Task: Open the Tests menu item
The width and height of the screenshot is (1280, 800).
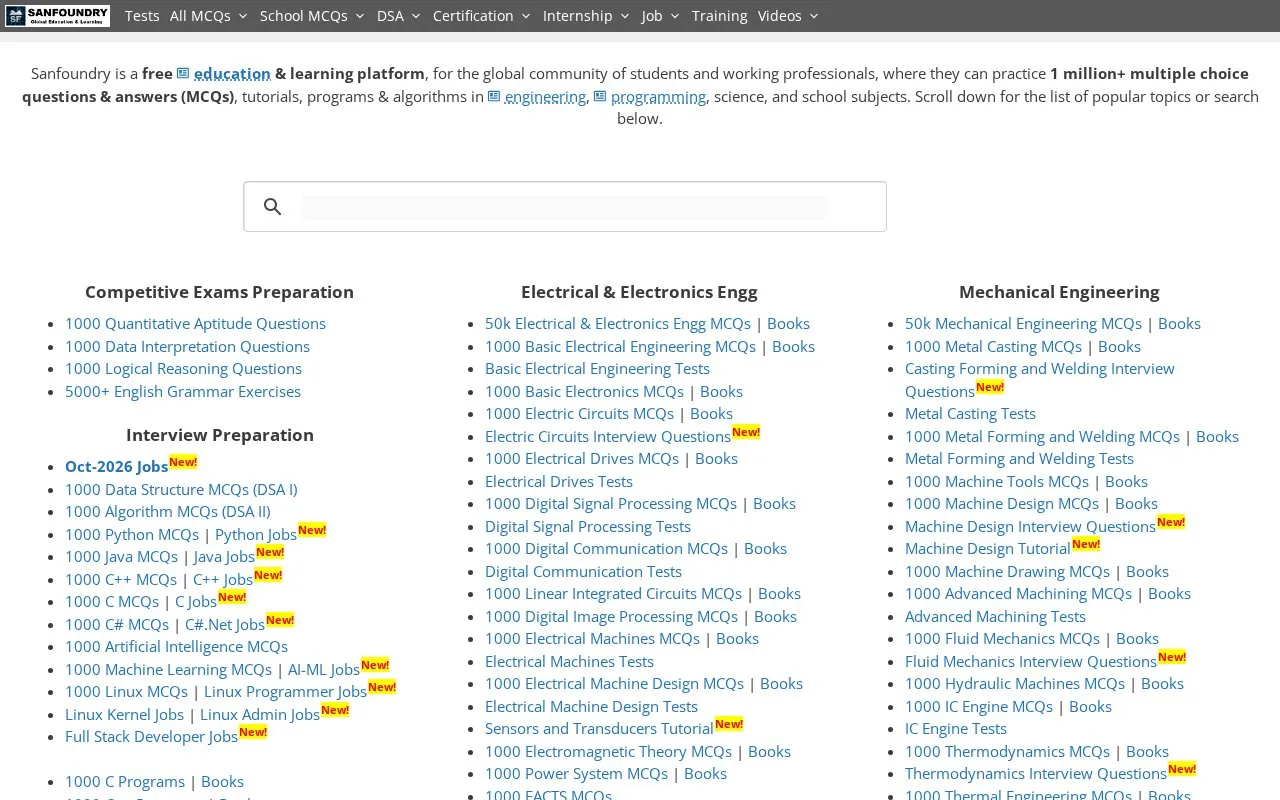Action: pos(142,16)
